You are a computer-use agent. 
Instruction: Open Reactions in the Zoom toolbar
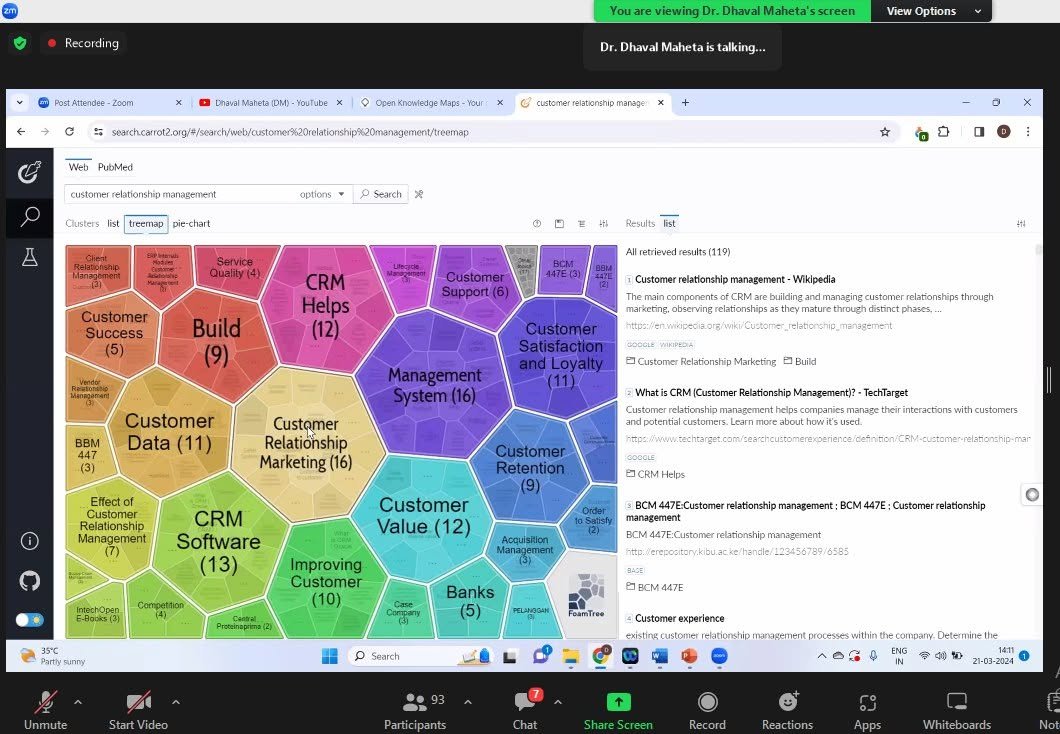pyautogui.click(x=788, y=711)
